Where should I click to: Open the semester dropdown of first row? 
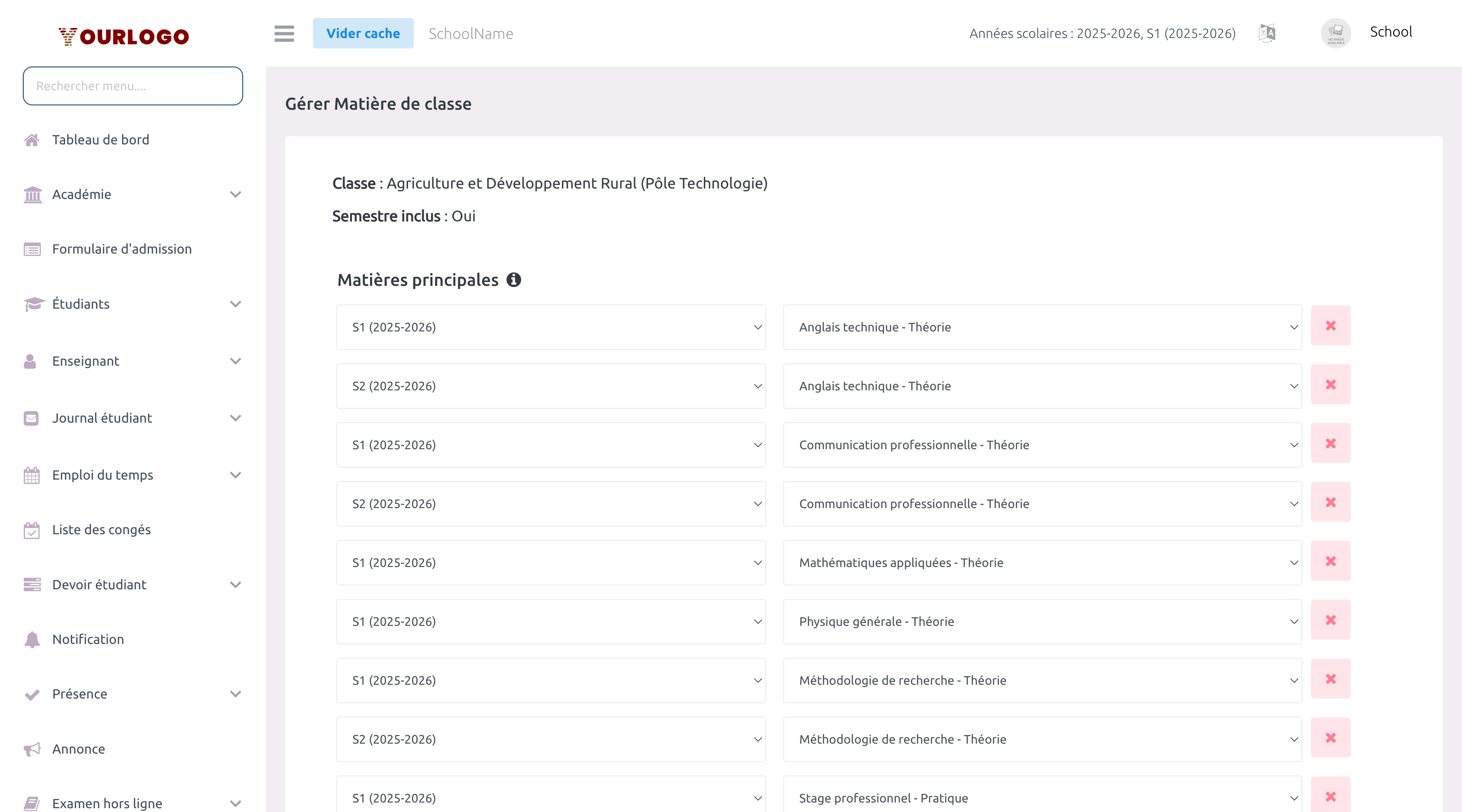[x=551, y=327]
